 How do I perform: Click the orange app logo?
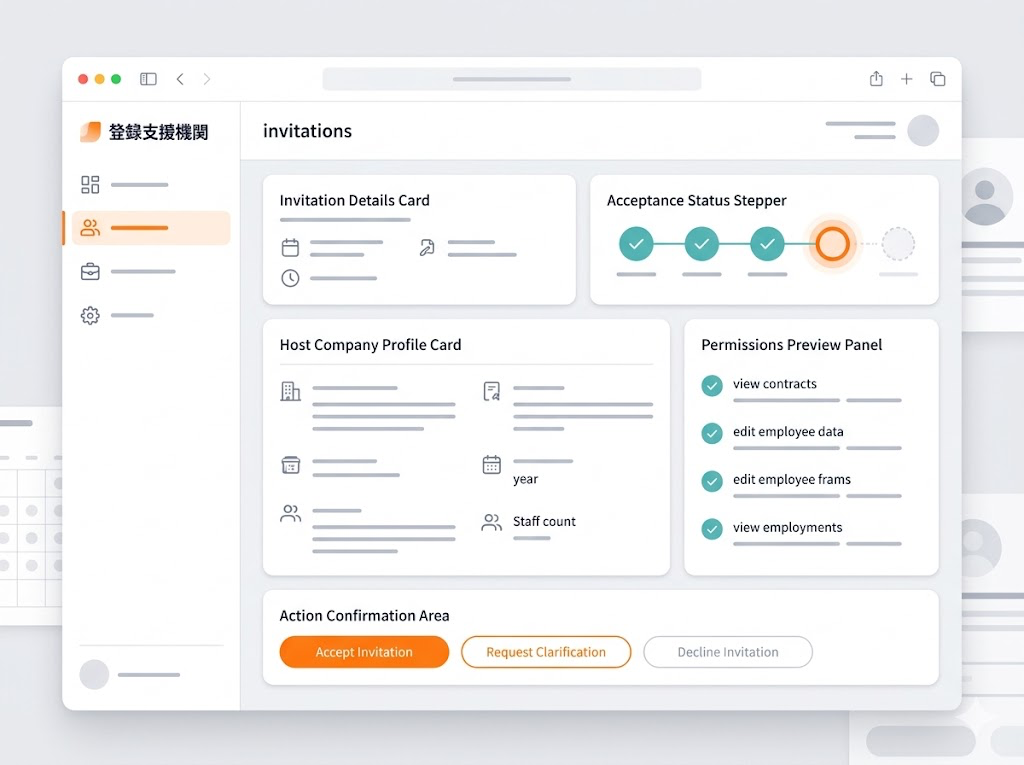click(x=90, y=131)
